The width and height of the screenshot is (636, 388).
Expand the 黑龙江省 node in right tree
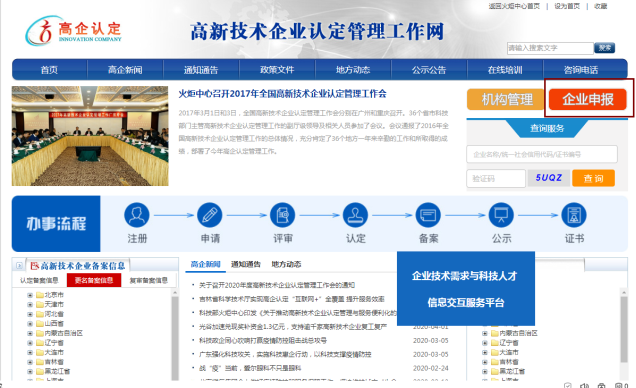coord(485,371)
